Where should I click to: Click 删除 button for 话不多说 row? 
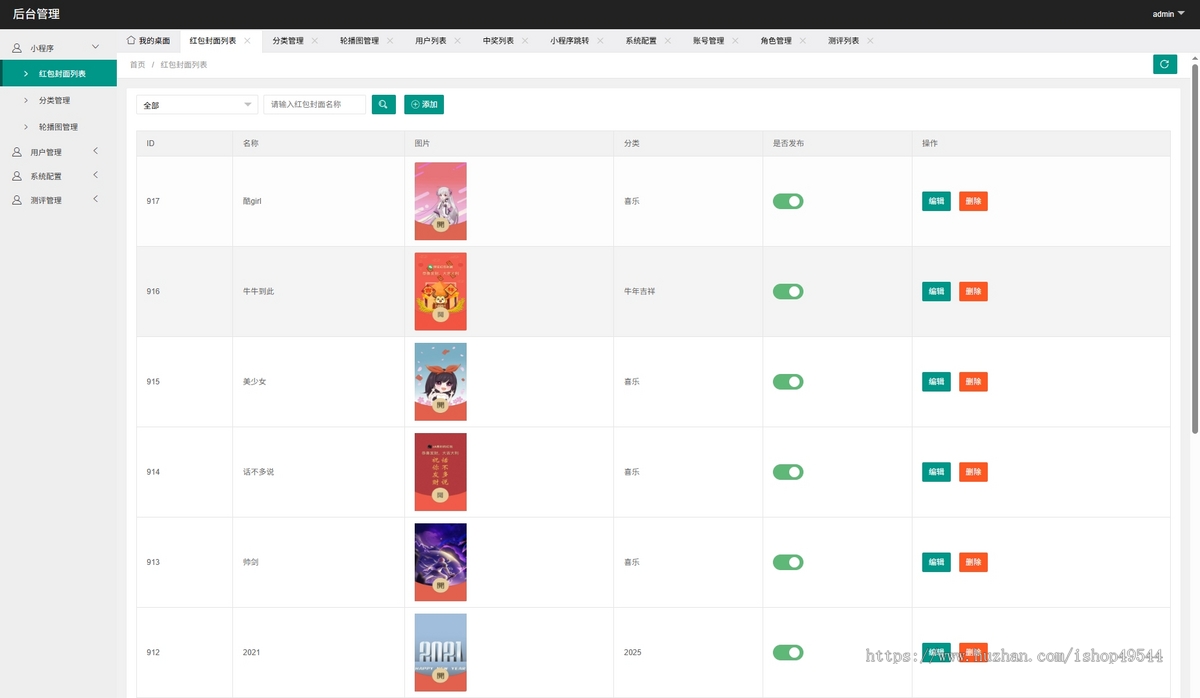pos(973,471)
